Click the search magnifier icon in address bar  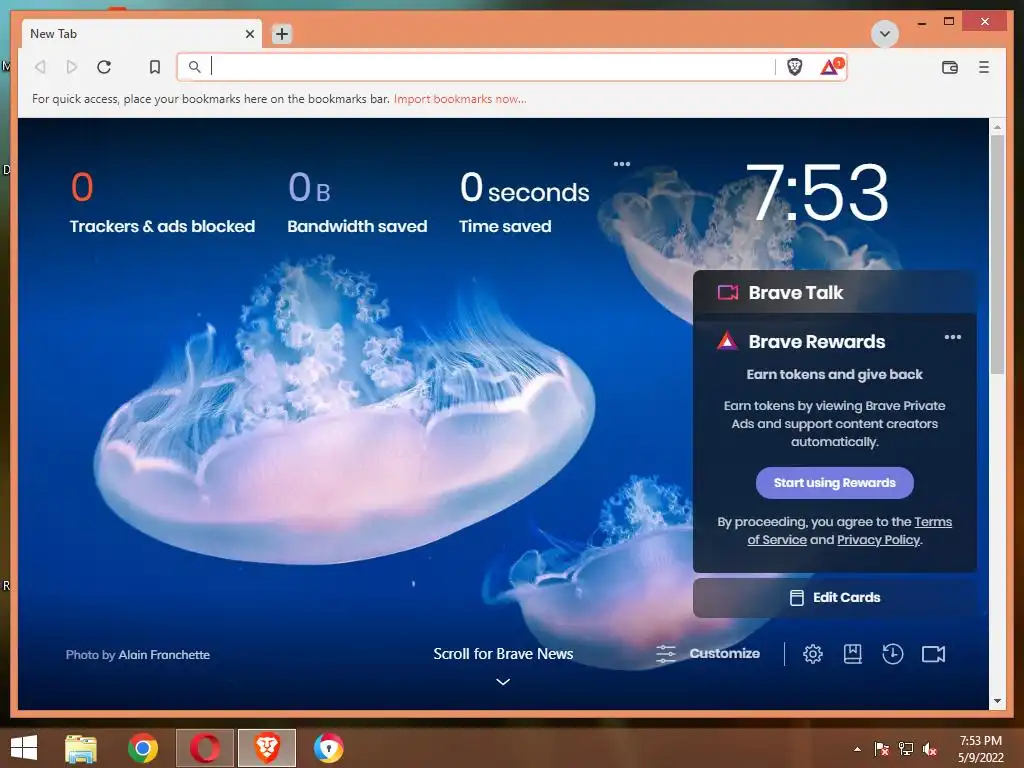tap(194, 67)
